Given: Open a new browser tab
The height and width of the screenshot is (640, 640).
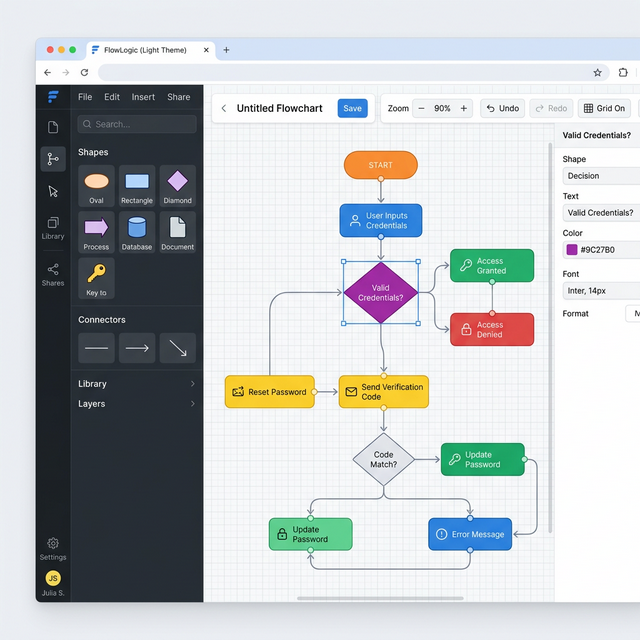Looking at the screenshot, I should 226,50.
